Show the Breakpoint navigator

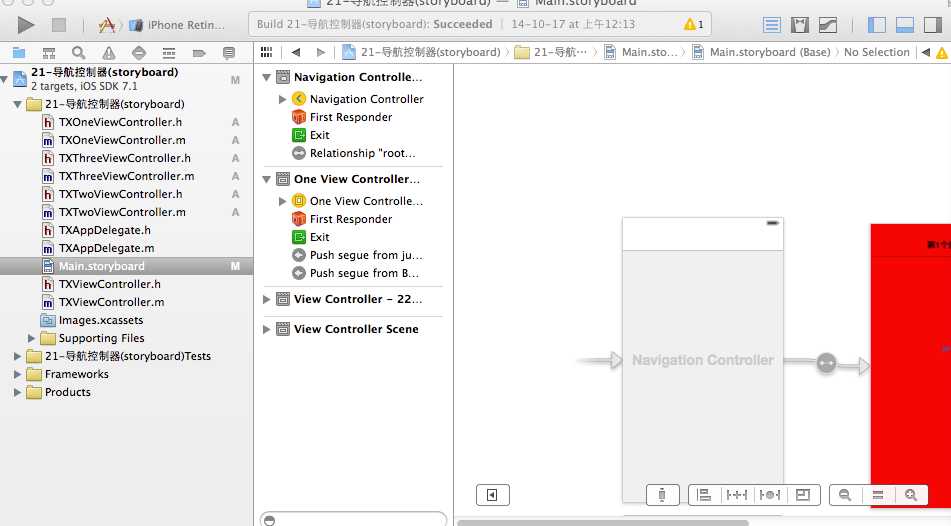pos(199,53)
